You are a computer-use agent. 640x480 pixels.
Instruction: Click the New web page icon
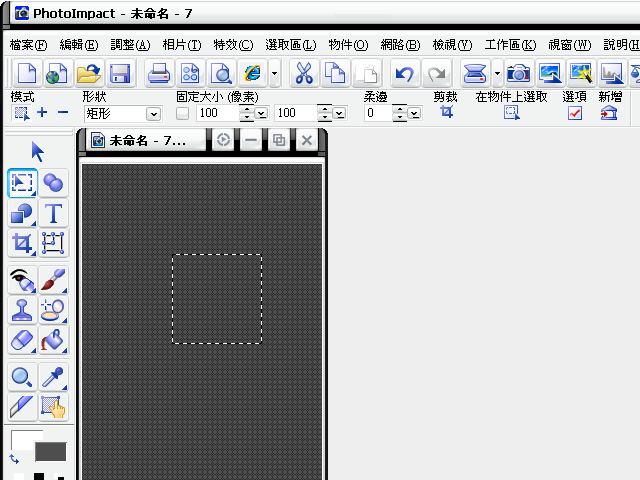pyautogui.click(x=57, y=74)
